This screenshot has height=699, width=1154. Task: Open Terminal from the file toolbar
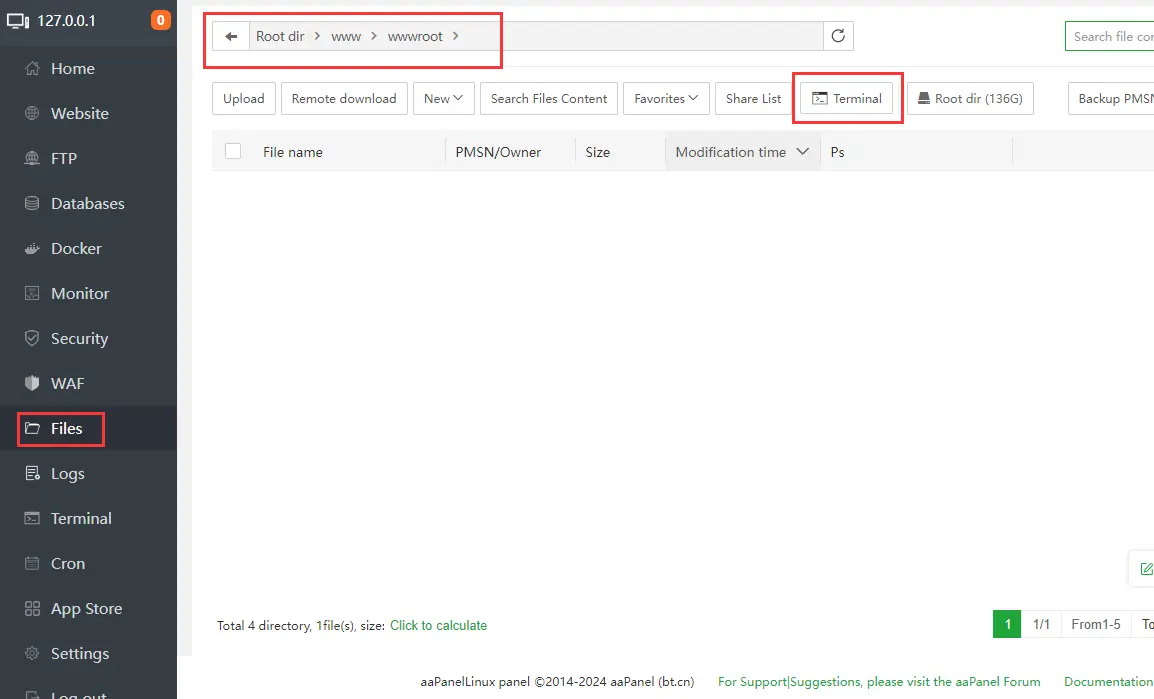click(847, 99)
